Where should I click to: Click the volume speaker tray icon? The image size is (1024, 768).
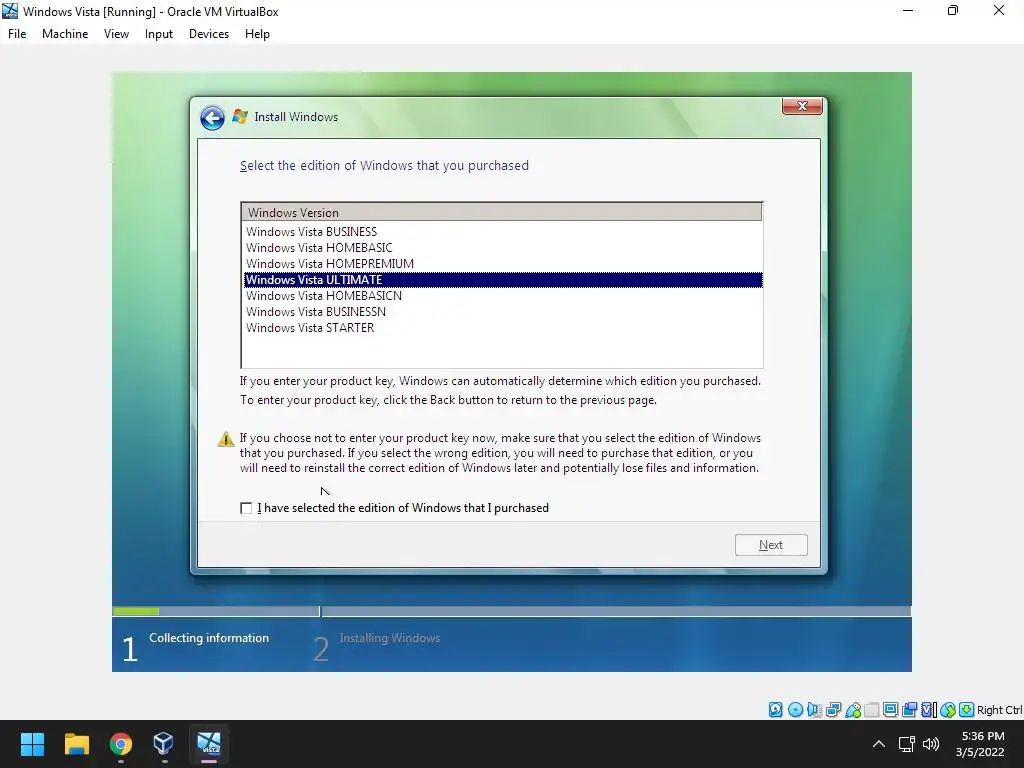(x=931, y=744)
